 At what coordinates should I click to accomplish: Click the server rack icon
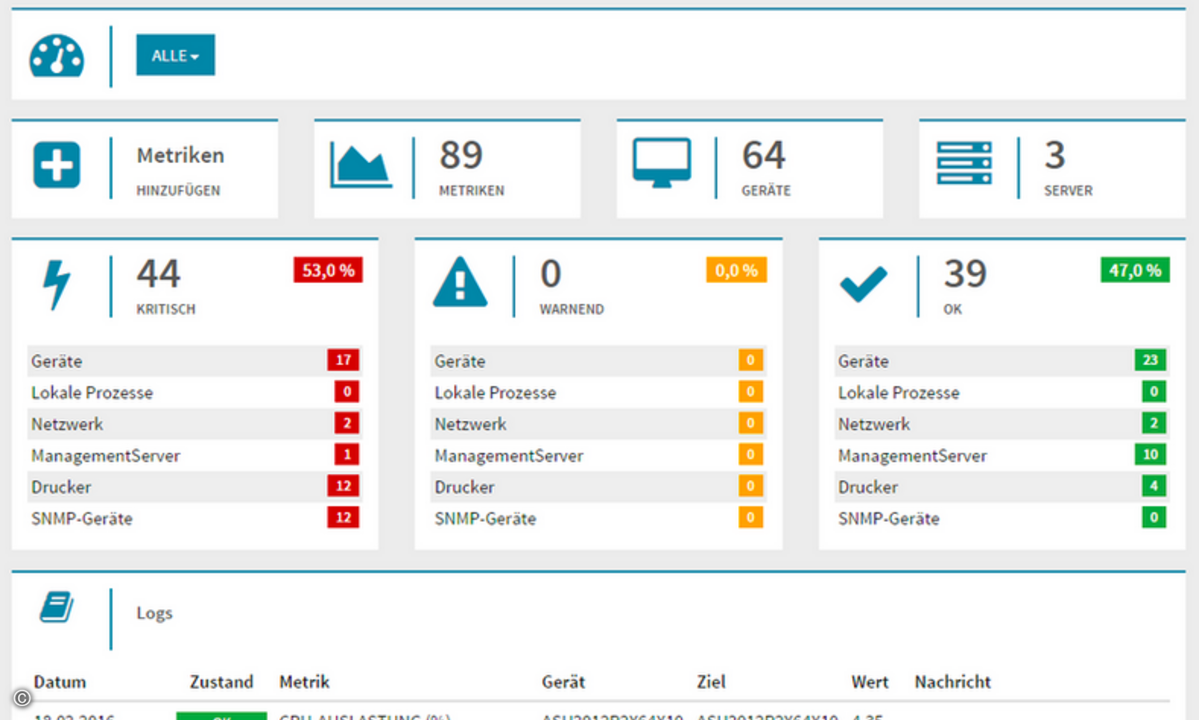(x=964, y=163)
